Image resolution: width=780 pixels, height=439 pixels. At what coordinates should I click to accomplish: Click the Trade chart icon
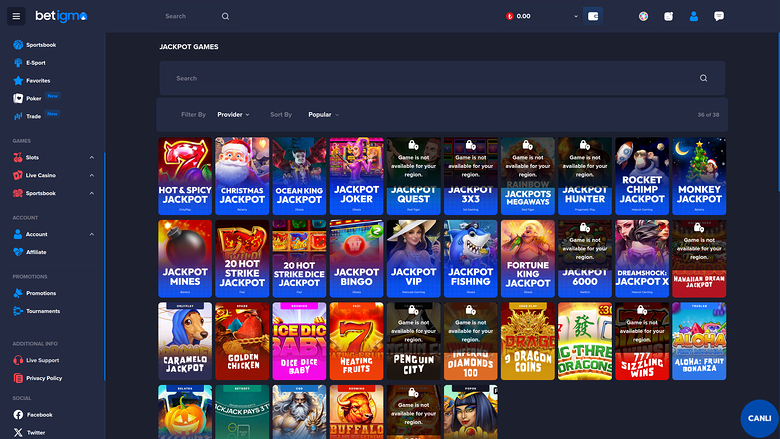point(18,116)
